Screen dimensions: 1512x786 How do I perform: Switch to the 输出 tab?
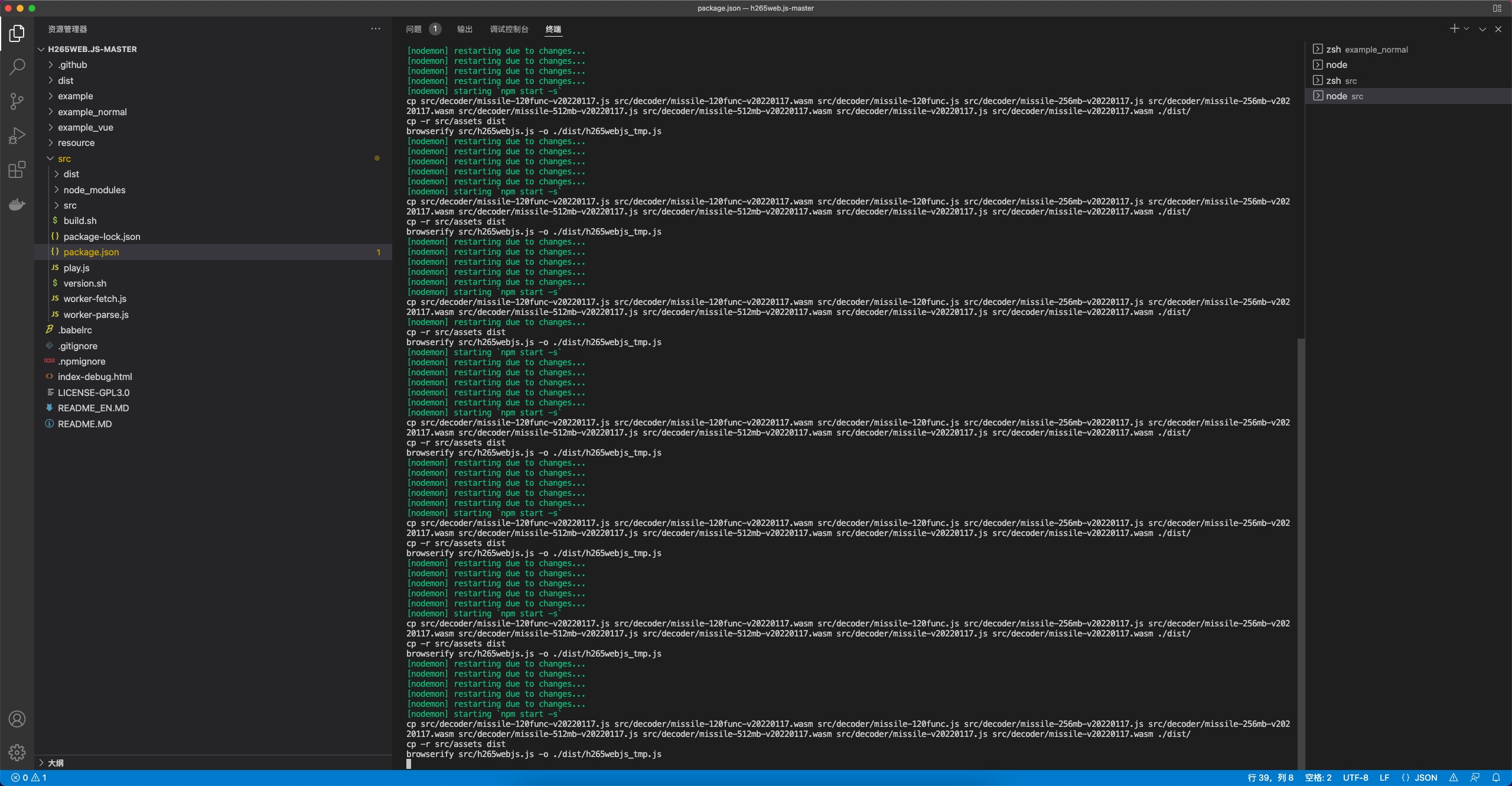coord(465,29)
